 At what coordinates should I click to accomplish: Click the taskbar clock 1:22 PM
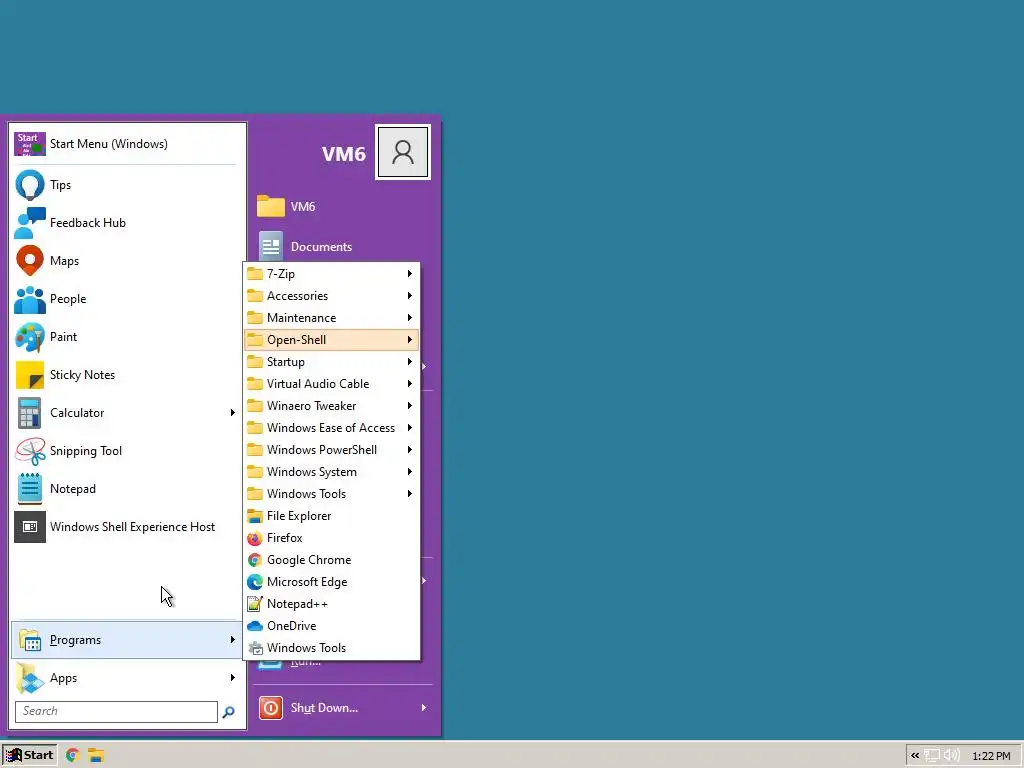991,756
